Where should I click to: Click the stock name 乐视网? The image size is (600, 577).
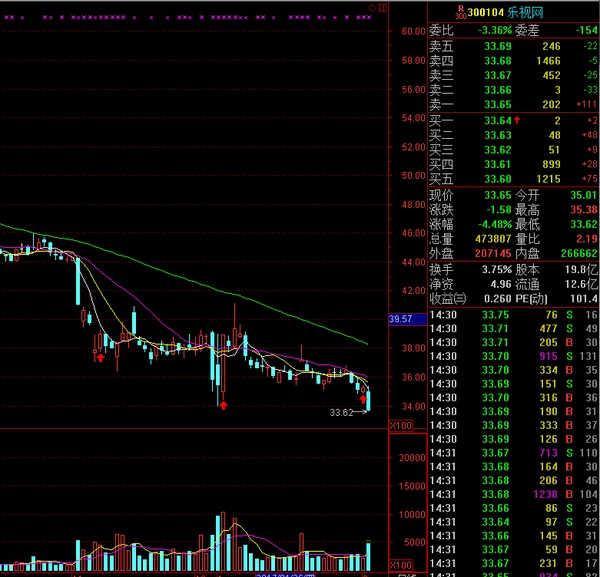click(525, 12)
